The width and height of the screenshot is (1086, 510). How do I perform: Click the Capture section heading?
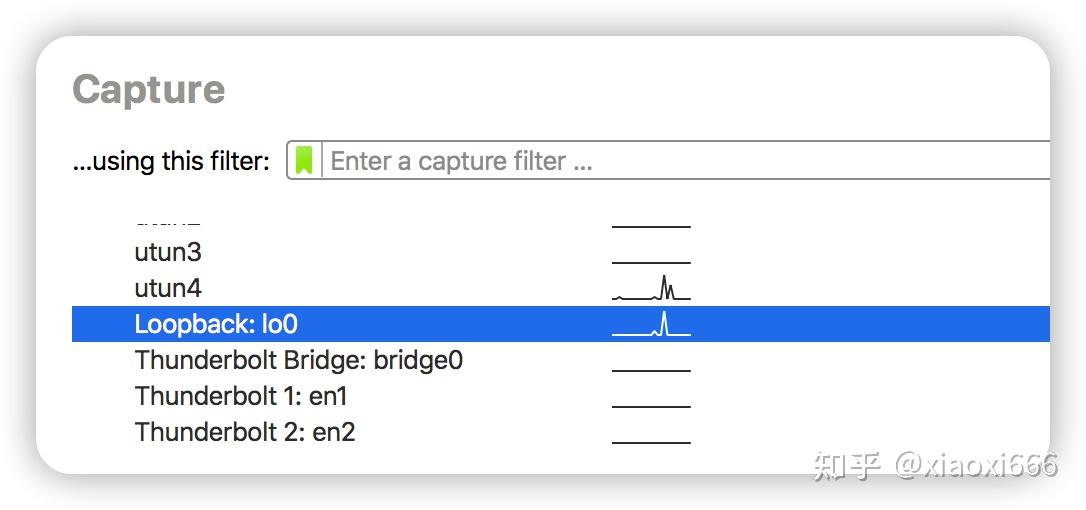click(148, 89)
